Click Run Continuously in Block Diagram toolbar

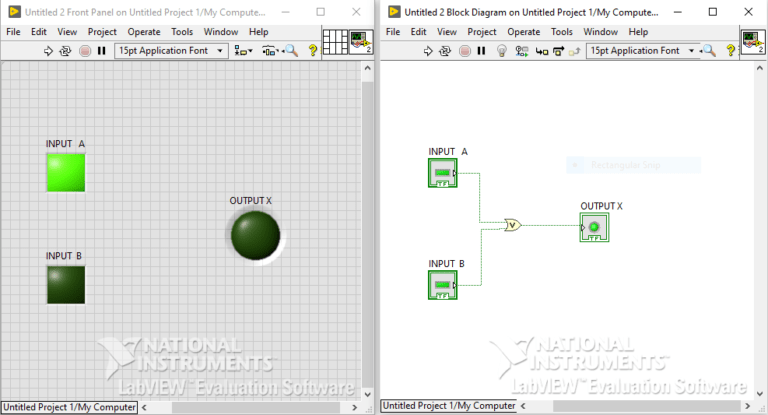coord(445,51)
